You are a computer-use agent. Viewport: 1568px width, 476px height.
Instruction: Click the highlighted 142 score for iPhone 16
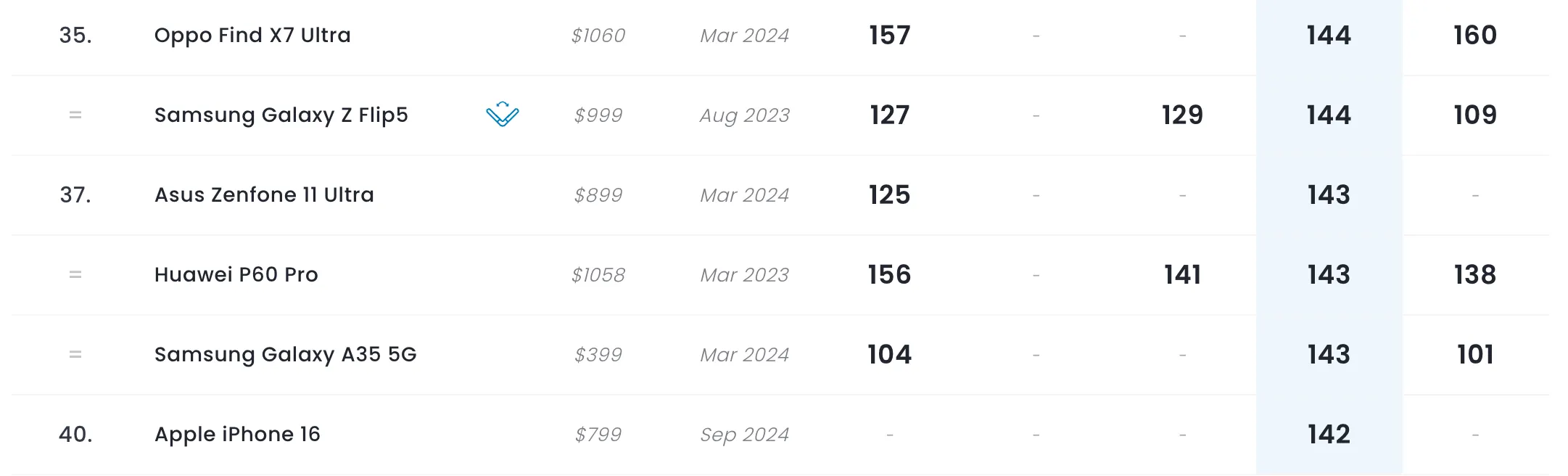[x=1329, y=435]
